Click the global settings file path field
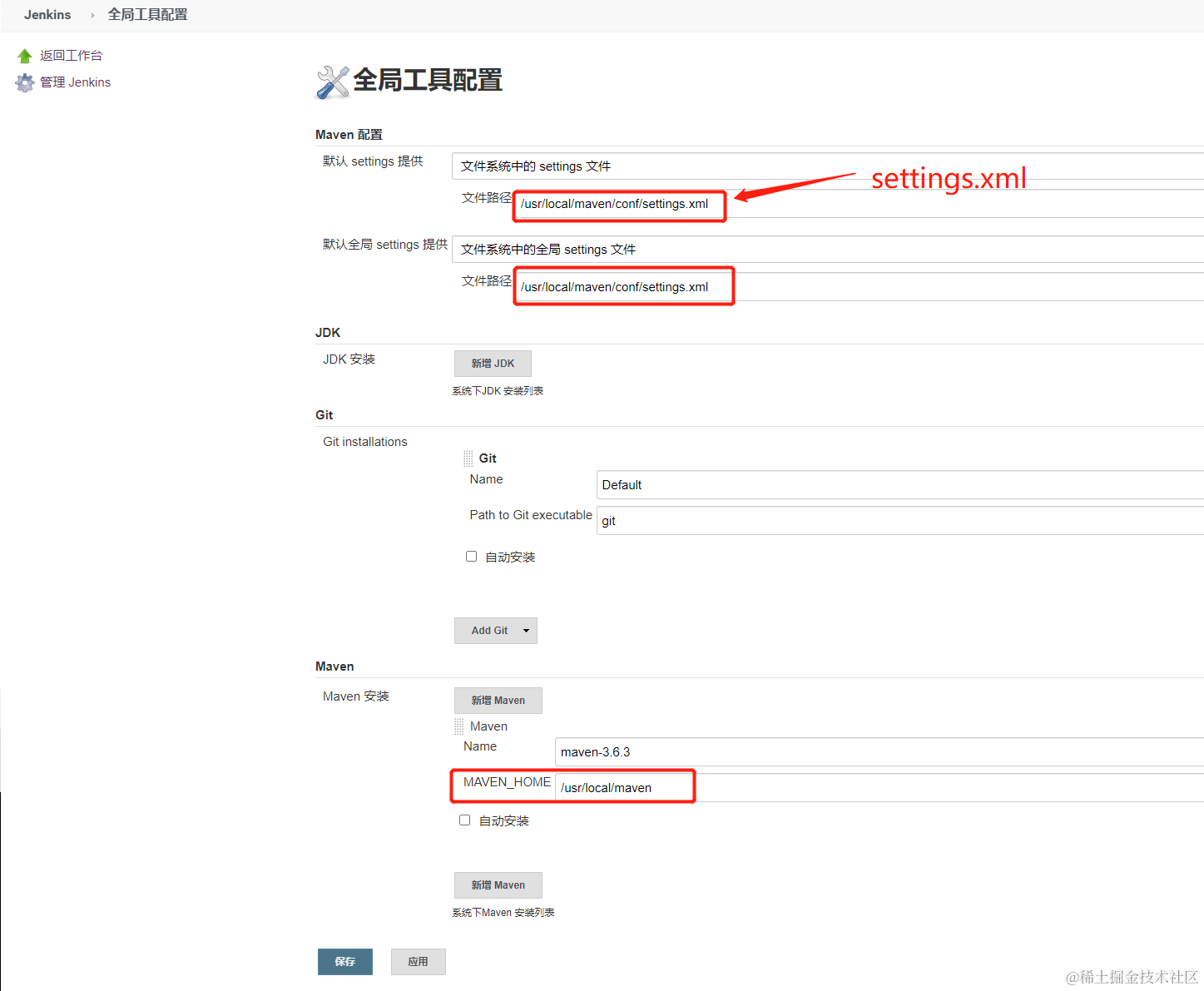The width and height of the screenshot is (1204, 991). coord(859,287)
